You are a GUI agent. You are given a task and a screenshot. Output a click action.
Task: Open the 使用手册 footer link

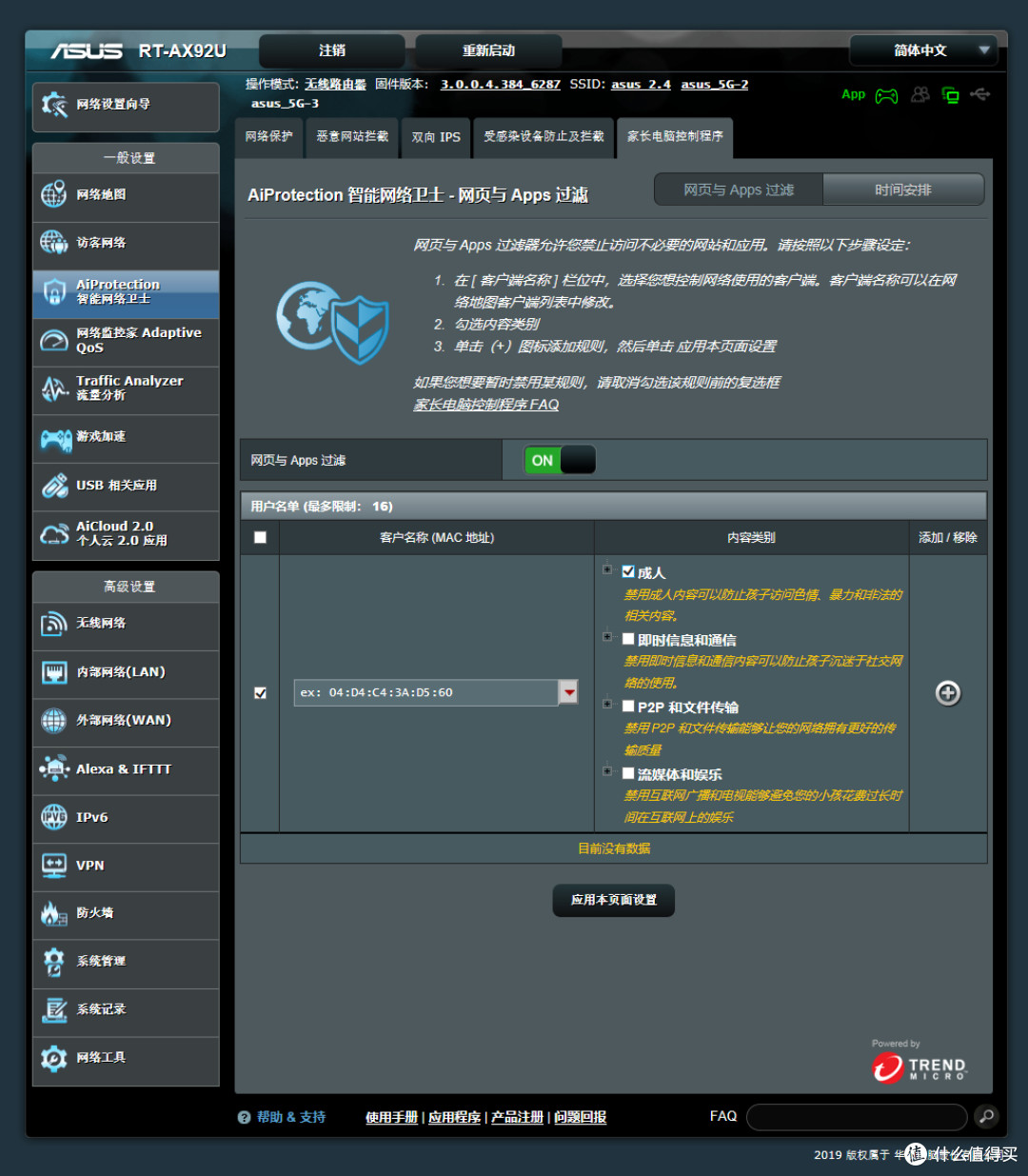coord(391,1117)
